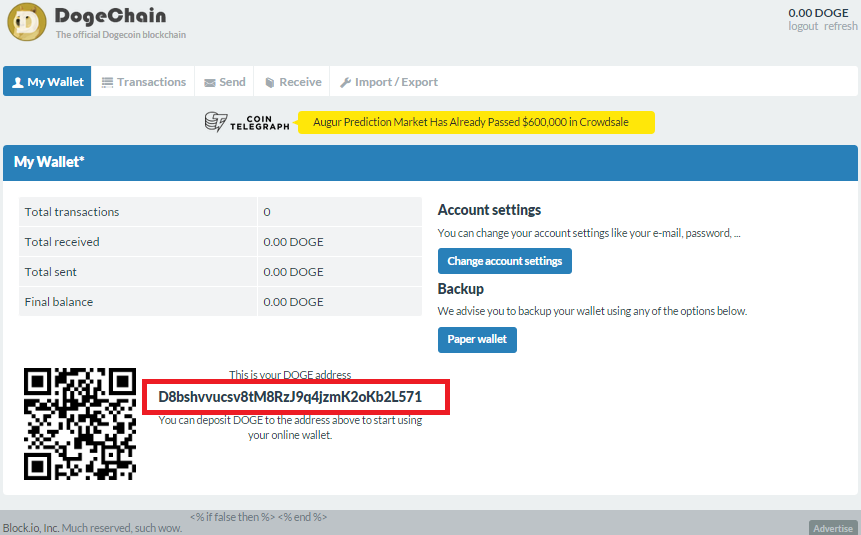Viewport: 861px width, 535px height.
Task: Click the Total sent 0.00 DOGE value
Action: click(x=293, y=272)
